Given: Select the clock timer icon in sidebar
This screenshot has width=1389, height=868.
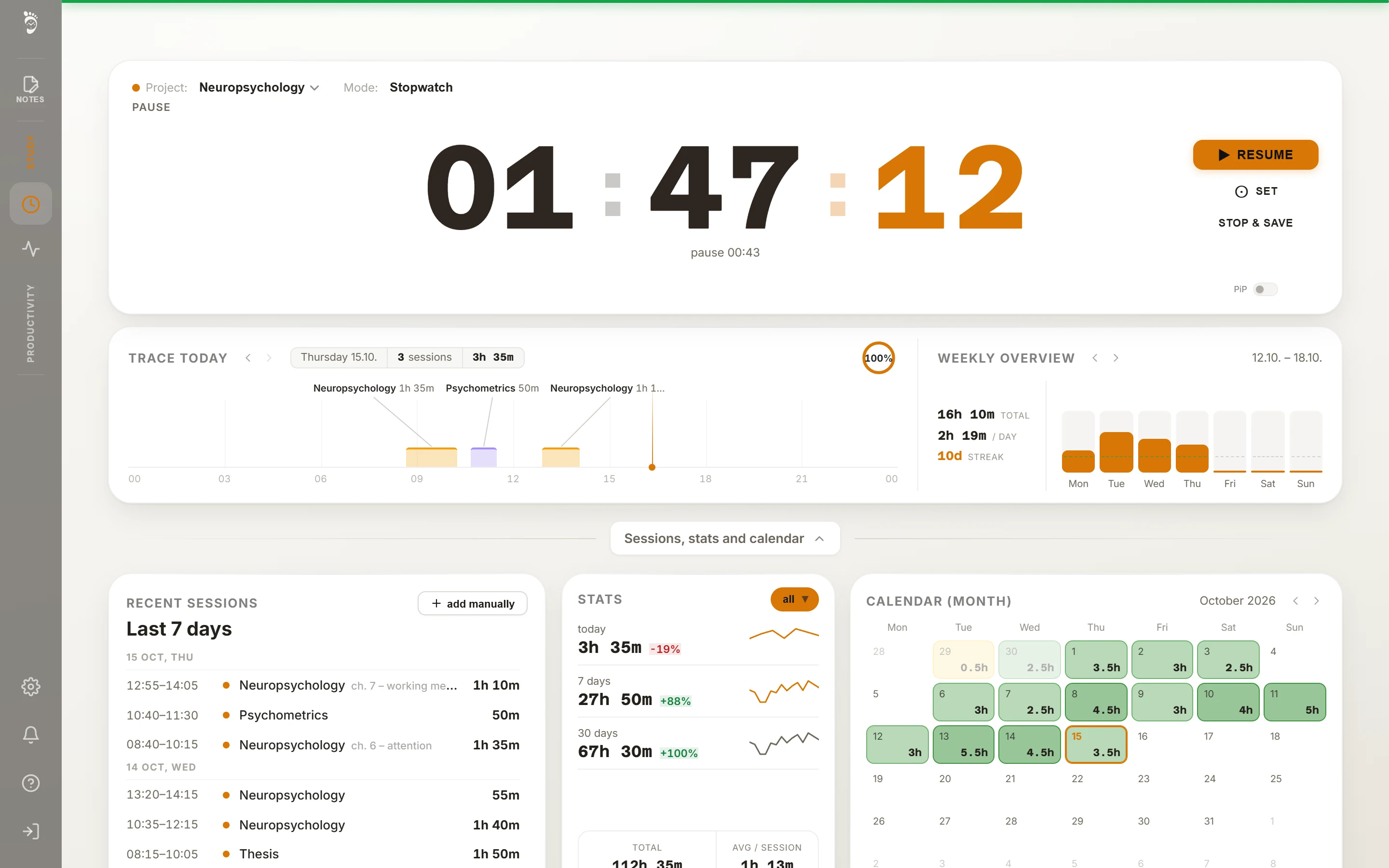Looking at the screenshot, I should point(30,204).
